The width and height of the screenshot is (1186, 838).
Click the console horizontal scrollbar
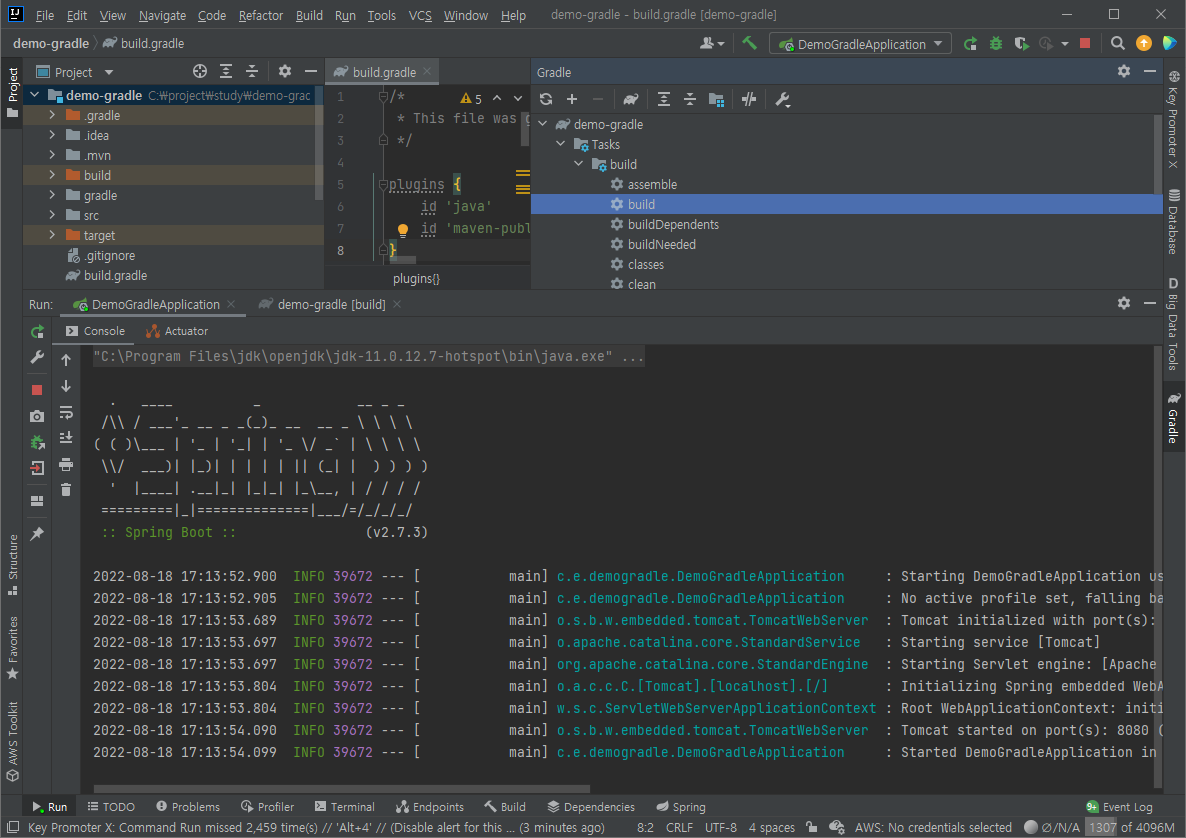click(341, 788)
